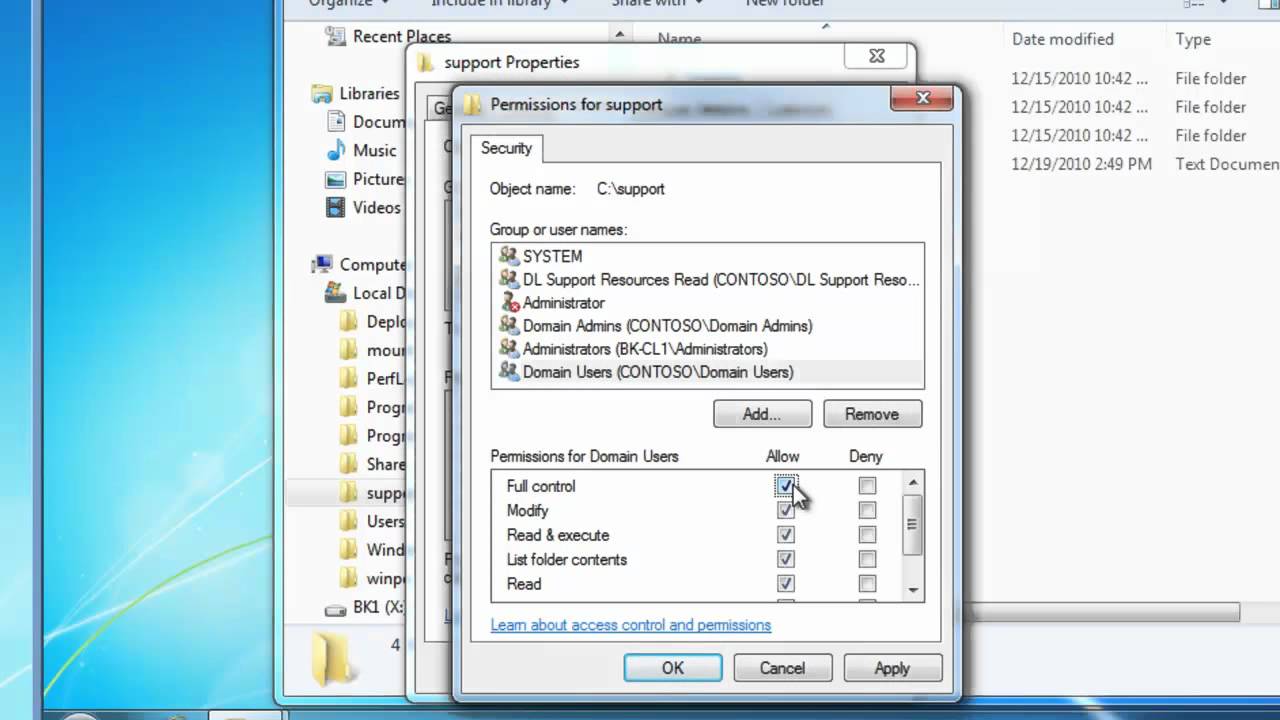Check Deny for List folder contents

click(x=867, y=559)
